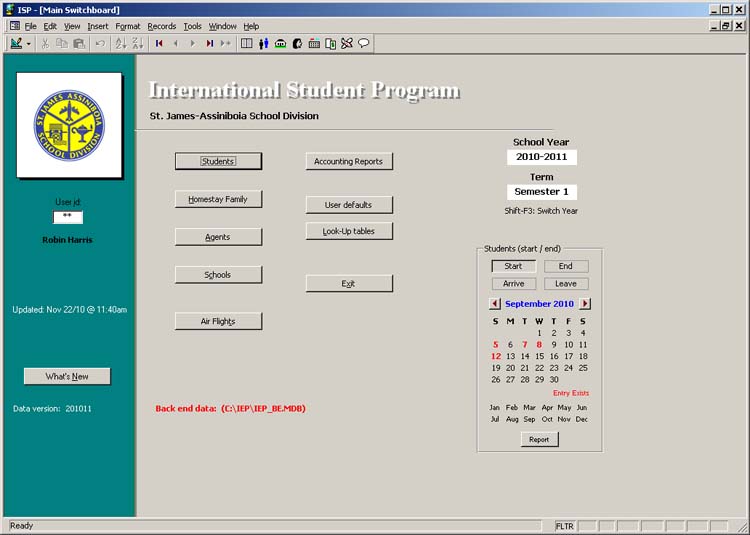Go to previous month in calendar
The height and width of the screenshot is (535, 750).
[495, 303]
